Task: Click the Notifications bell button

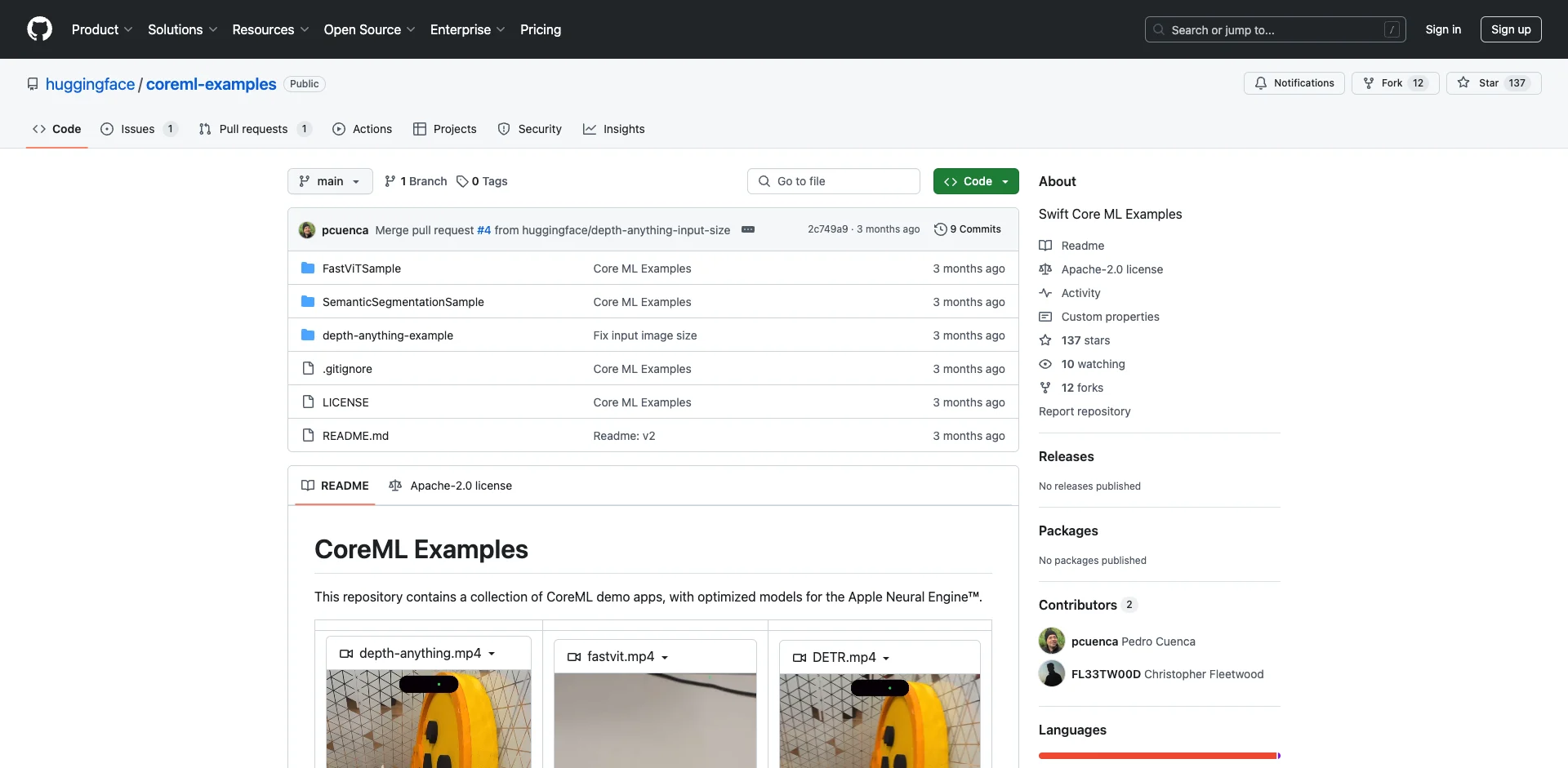Action: (1294, 83)
